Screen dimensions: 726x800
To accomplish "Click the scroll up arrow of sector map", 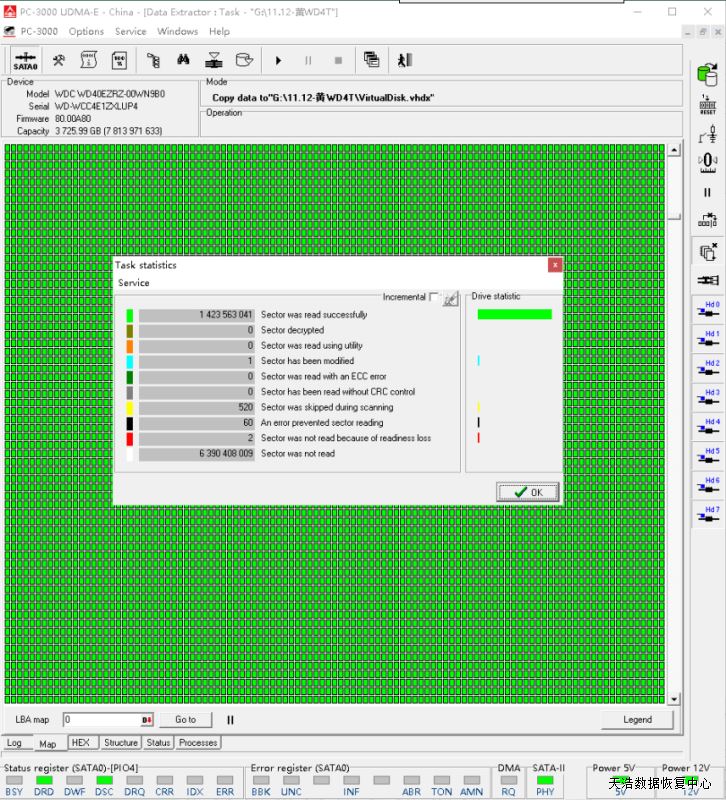I will 674,151.
